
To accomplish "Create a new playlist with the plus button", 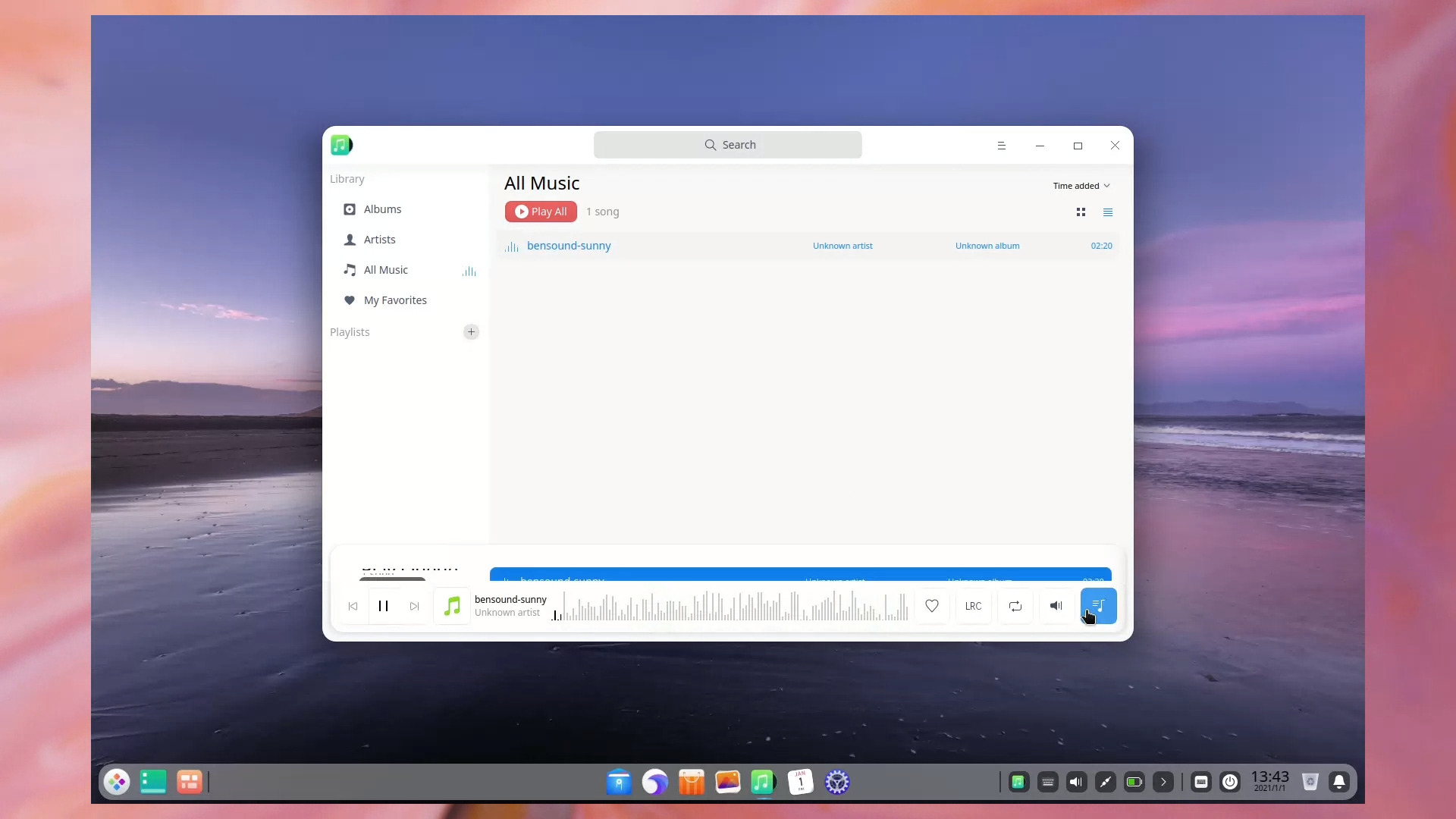I will [471, 331].
